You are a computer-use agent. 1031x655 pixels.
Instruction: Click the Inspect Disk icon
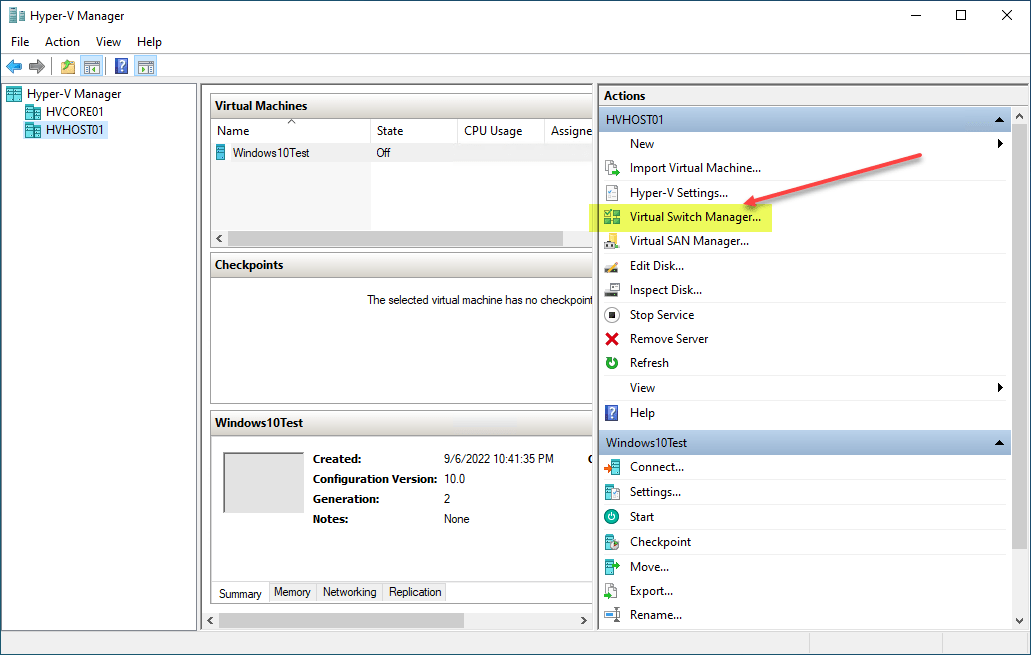pos(611,290)
